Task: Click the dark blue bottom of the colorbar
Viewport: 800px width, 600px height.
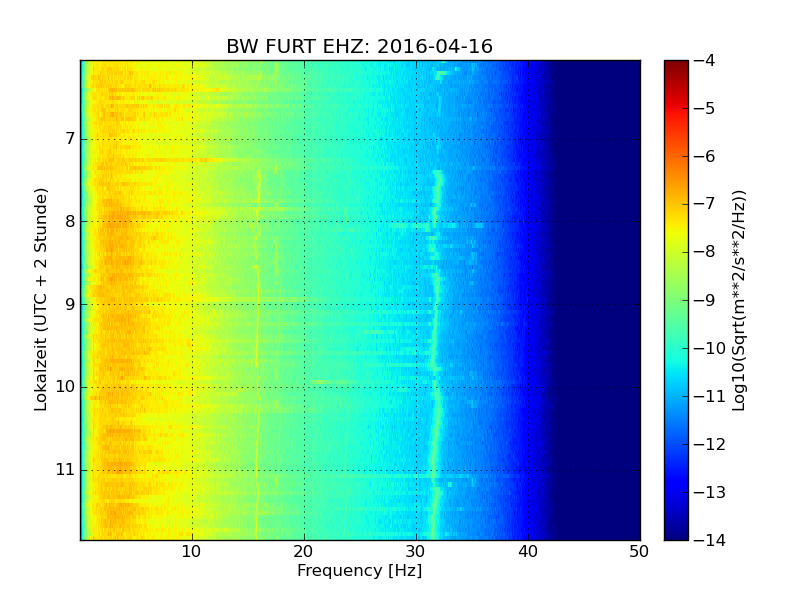Action: coord(676,533)
